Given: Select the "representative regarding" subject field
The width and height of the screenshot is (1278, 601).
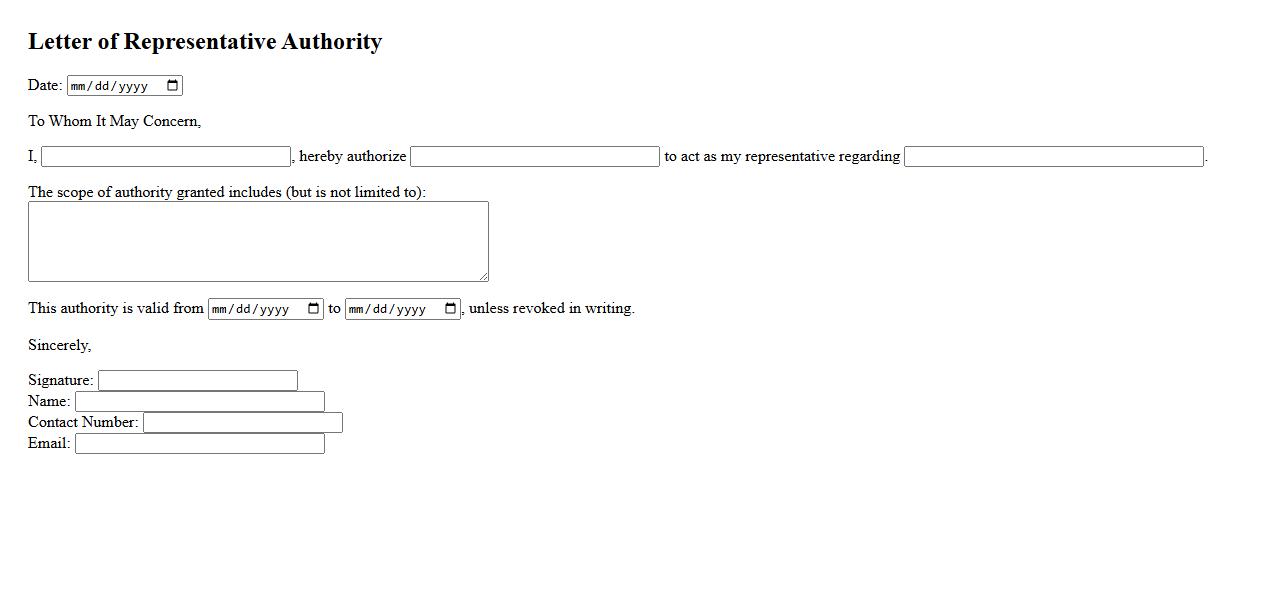Looking at the screenshot, I should (x=1053, y=157).
